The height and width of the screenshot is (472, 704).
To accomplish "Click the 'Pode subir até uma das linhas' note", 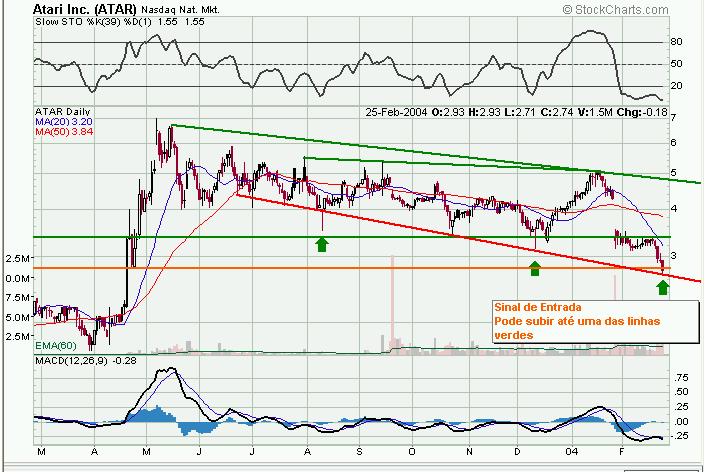I will coord(577,321).
